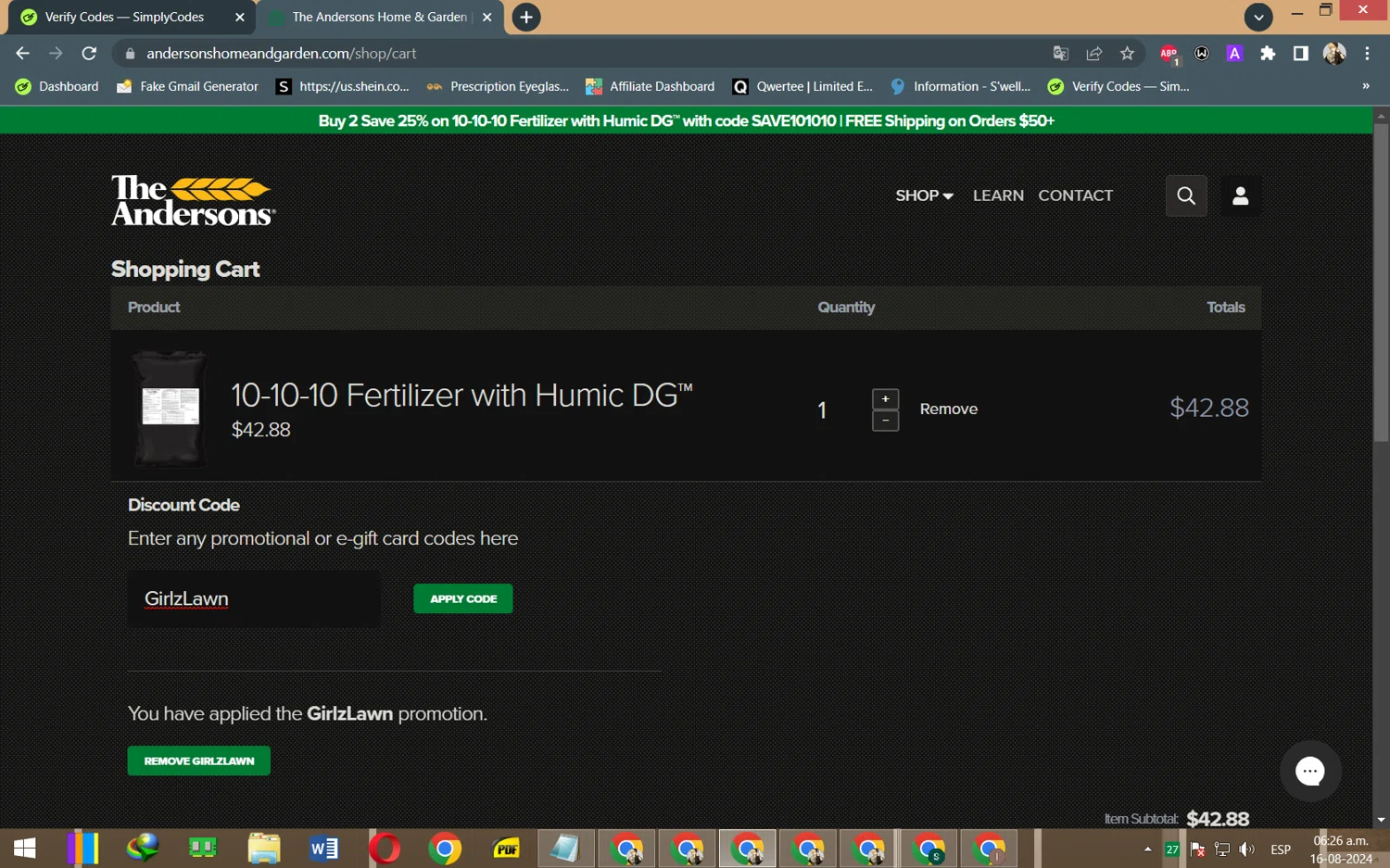This screenshot has width=1390, height=868.
Task: Open the Information - S'well bookmark
Action: (x=960, y=86)
